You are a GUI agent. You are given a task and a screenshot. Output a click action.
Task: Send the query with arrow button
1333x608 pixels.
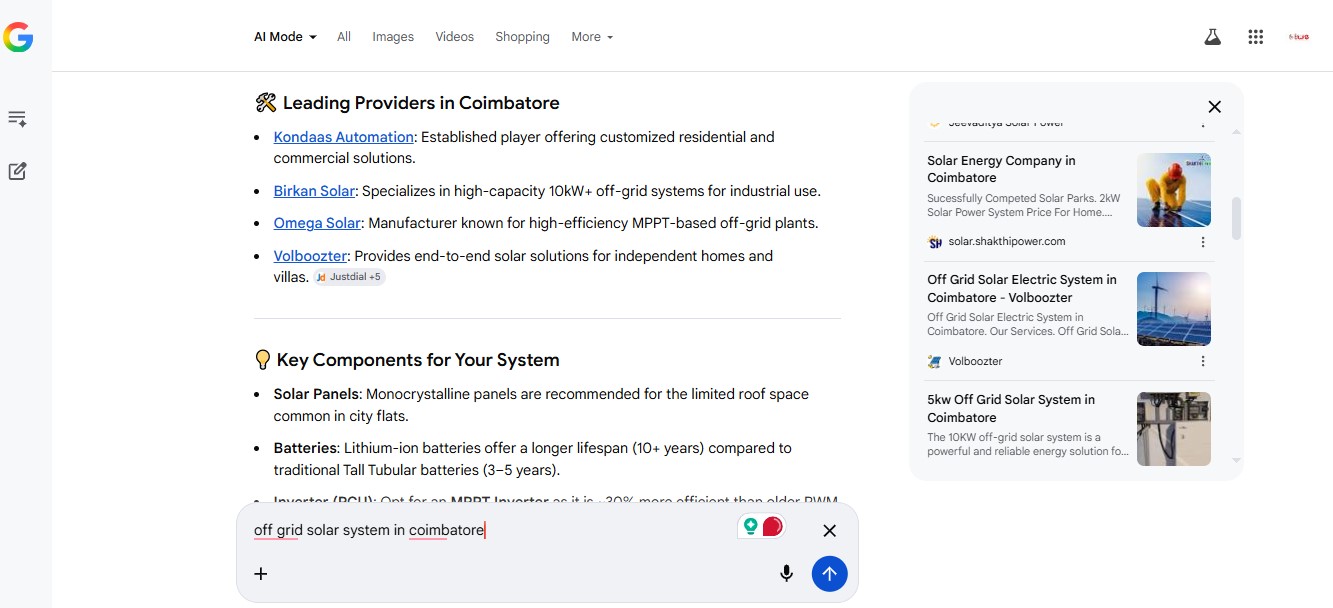(x=829, y=573)
